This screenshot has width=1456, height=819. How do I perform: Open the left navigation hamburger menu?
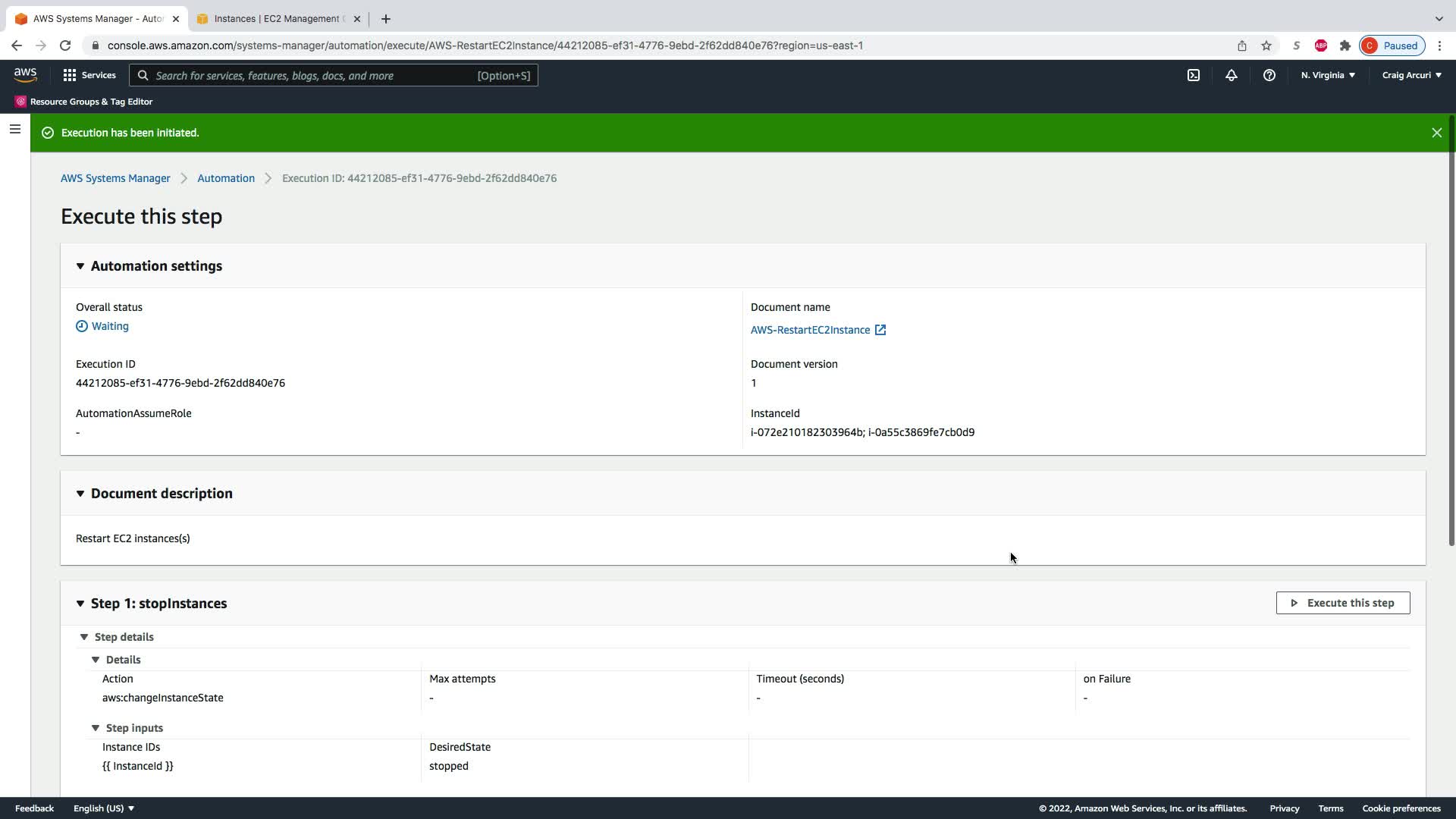coord(14,129)
